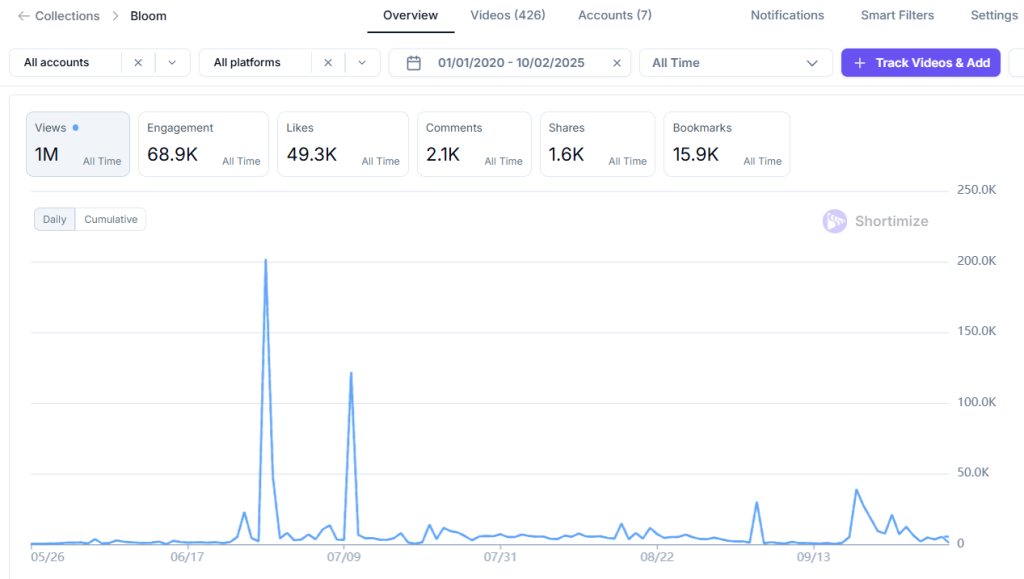Viewport: 1024px width, 579px height.
Task: Click the back arrow beside Collections
Action: 24,16
